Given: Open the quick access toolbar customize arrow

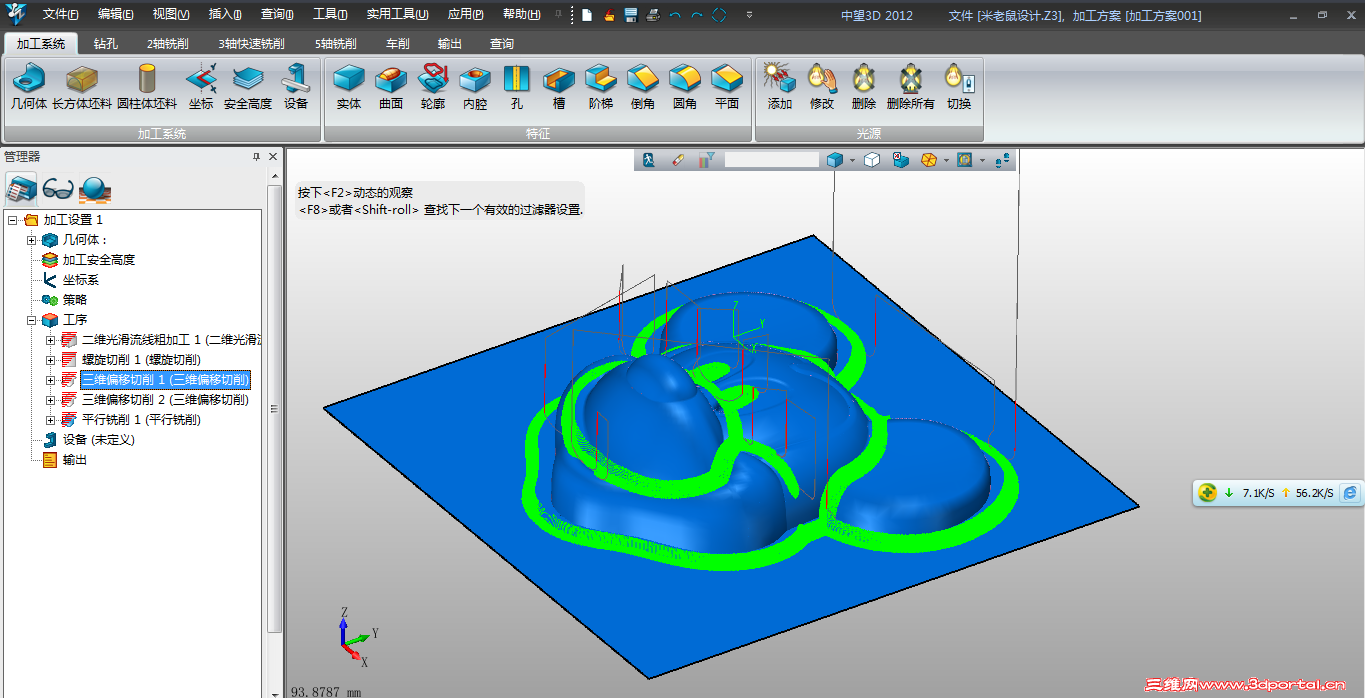Looking at the screenshot, I should pos(750,16).
